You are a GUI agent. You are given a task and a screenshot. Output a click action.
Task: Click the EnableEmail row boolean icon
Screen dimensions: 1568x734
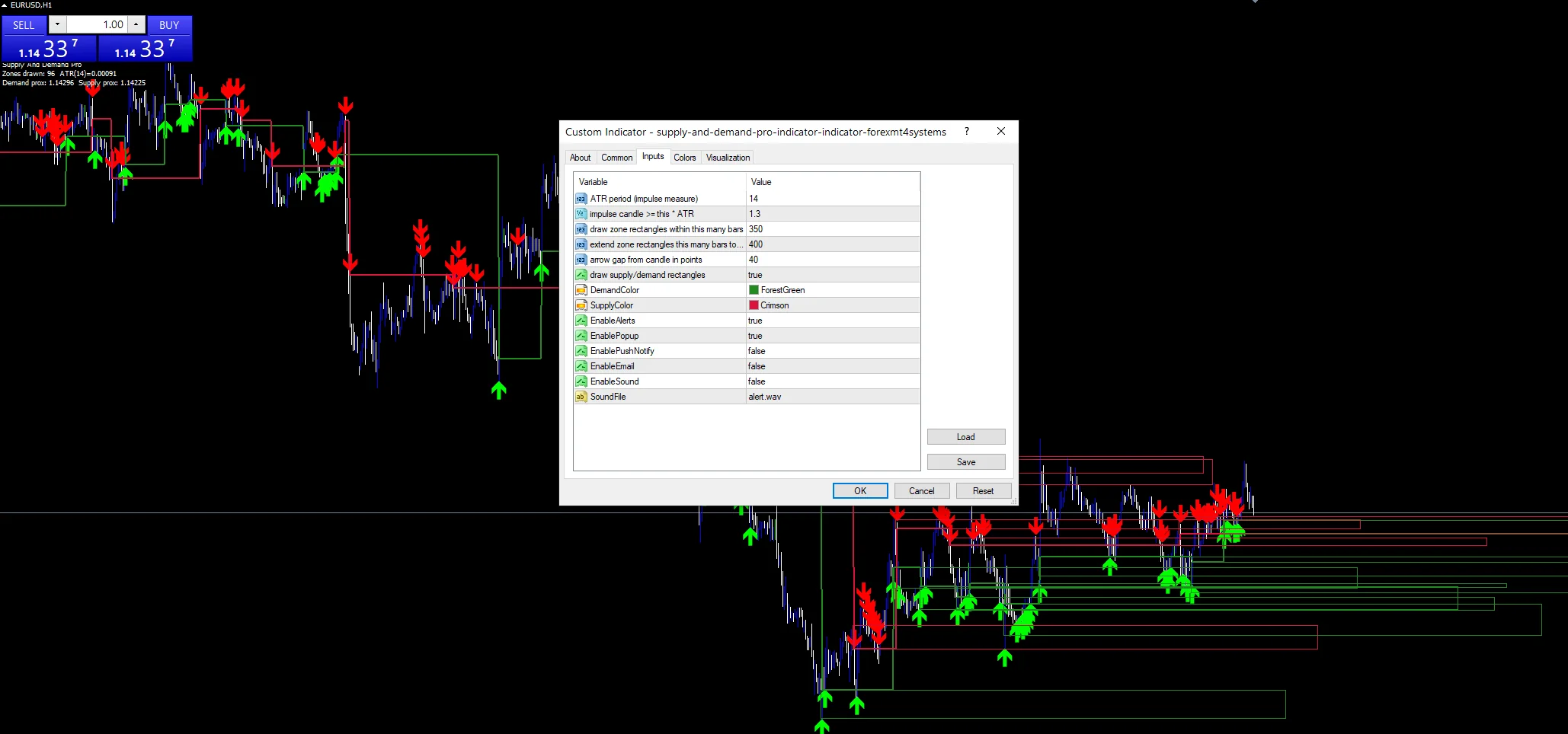point(581,366)
